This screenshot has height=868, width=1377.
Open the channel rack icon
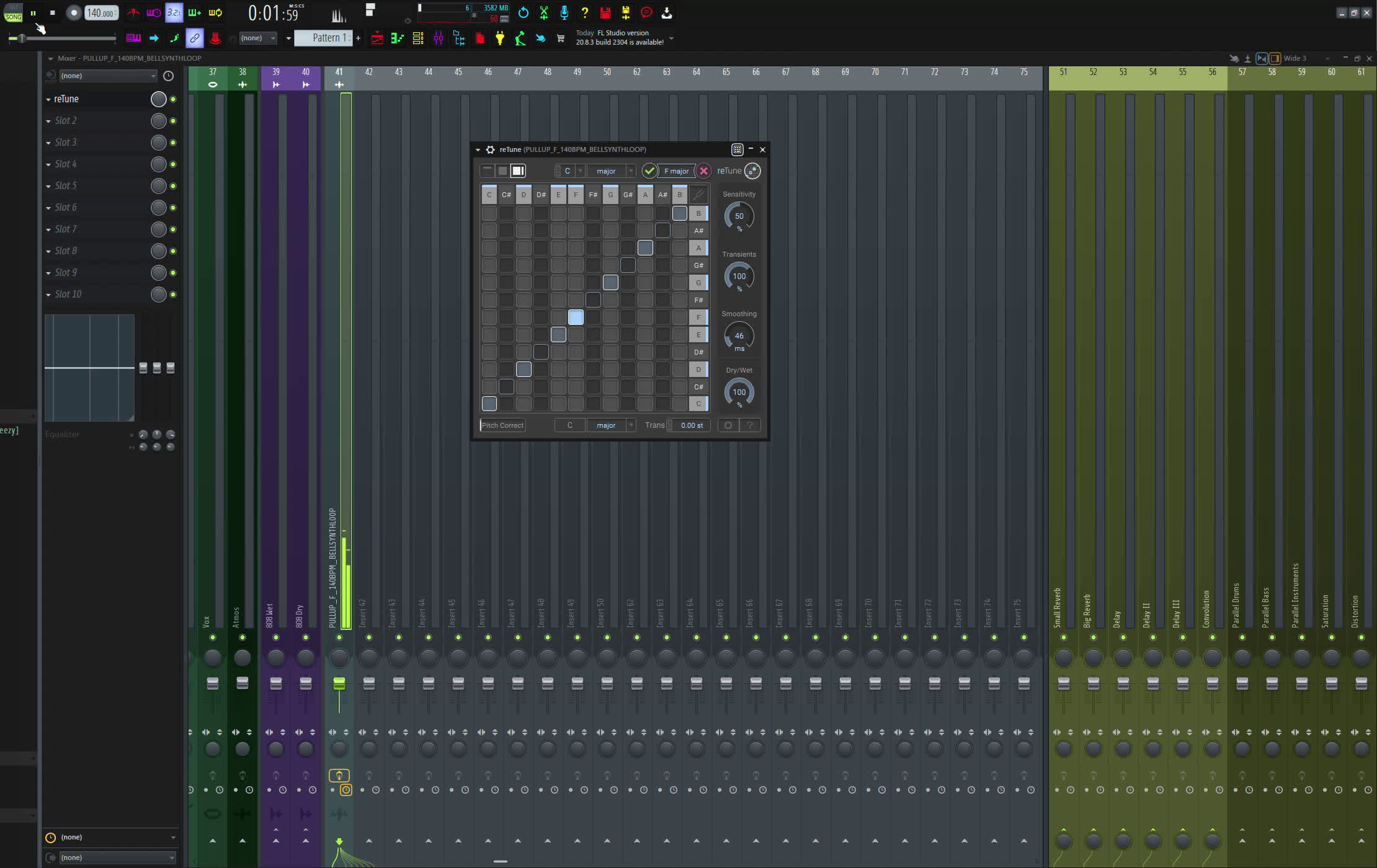(x=418, y=38)
